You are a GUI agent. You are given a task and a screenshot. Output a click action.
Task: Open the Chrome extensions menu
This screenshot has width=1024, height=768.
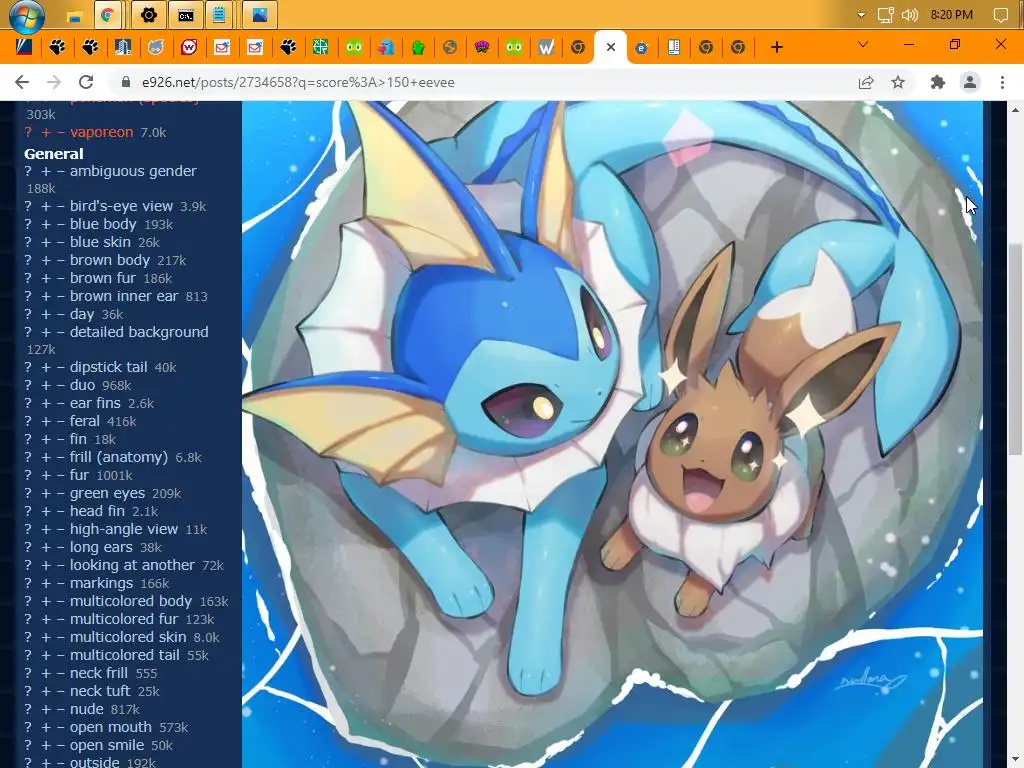938,82
